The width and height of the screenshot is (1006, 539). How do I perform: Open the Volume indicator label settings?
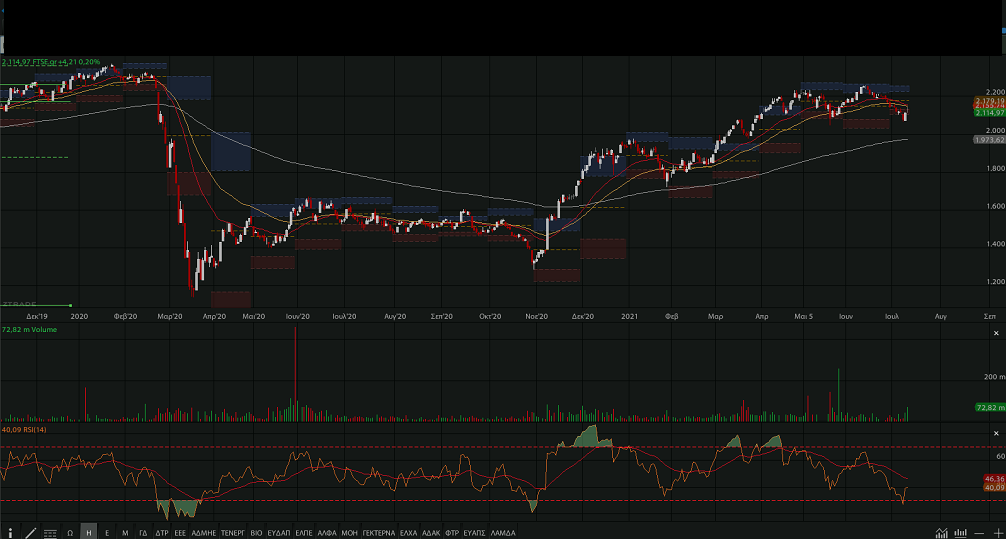30,328
